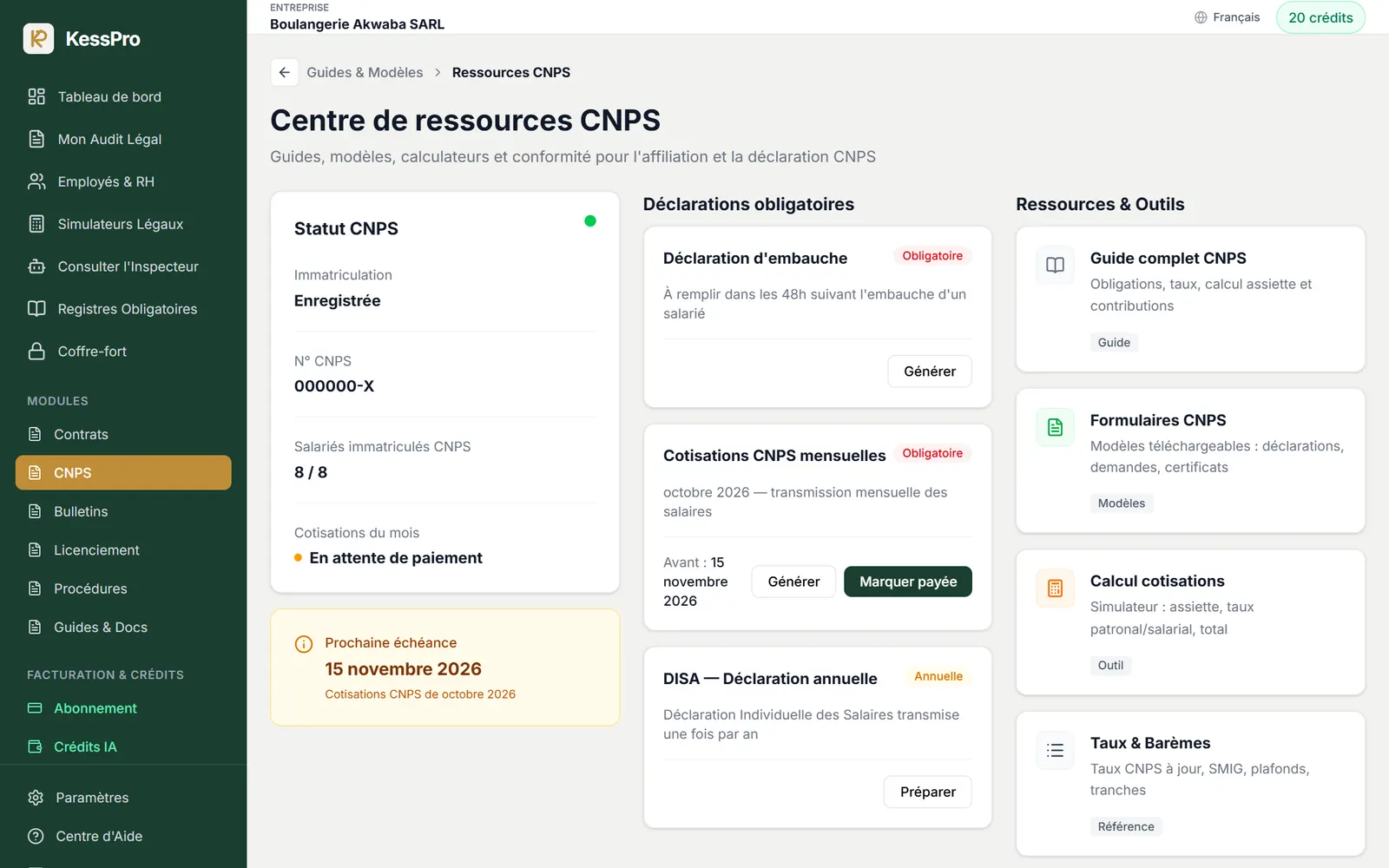Open the Formulaires CNPS card title

tap(1158, 420)
